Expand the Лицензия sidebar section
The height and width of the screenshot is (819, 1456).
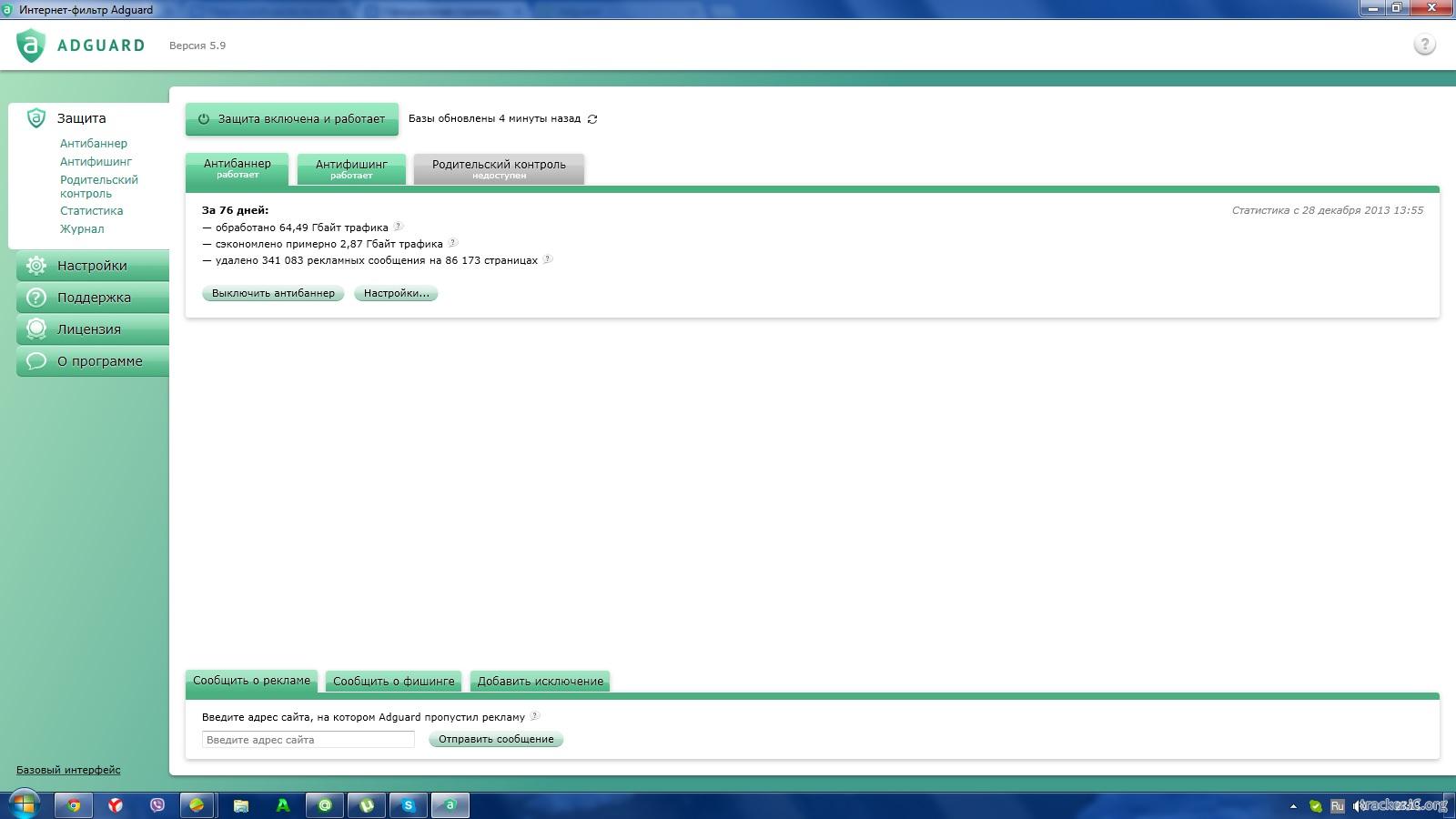[x=89, y=329]
